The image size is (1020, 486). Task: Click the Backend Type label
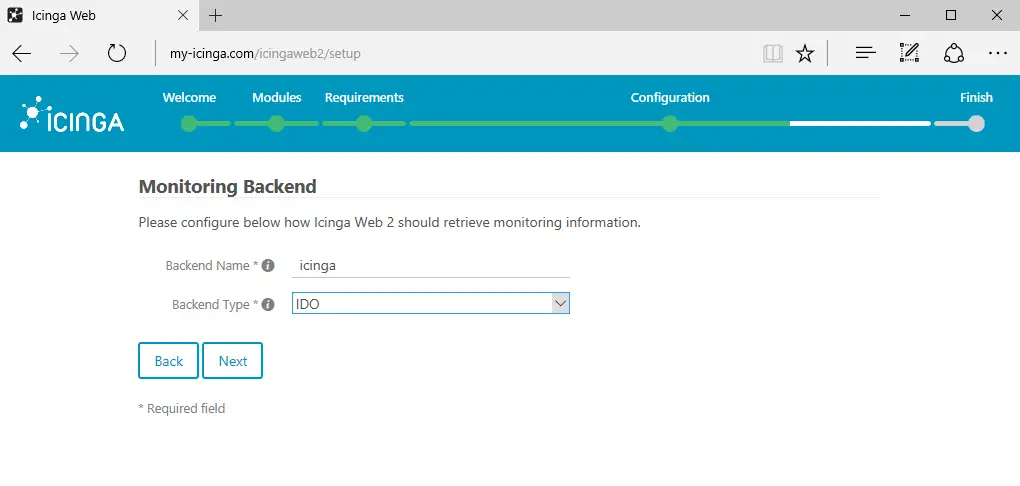(215, 304)
